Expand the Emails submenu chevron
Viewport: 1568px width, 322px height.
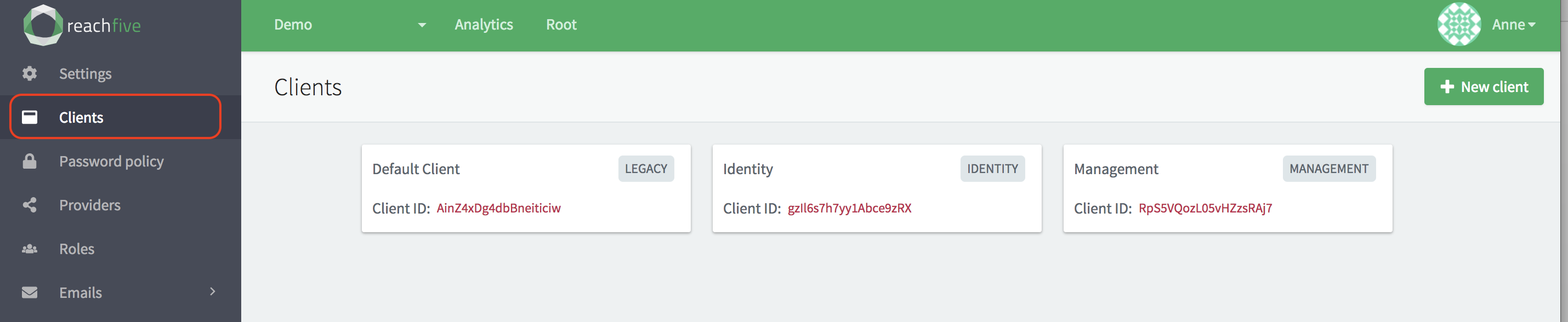tap(212, 292)
